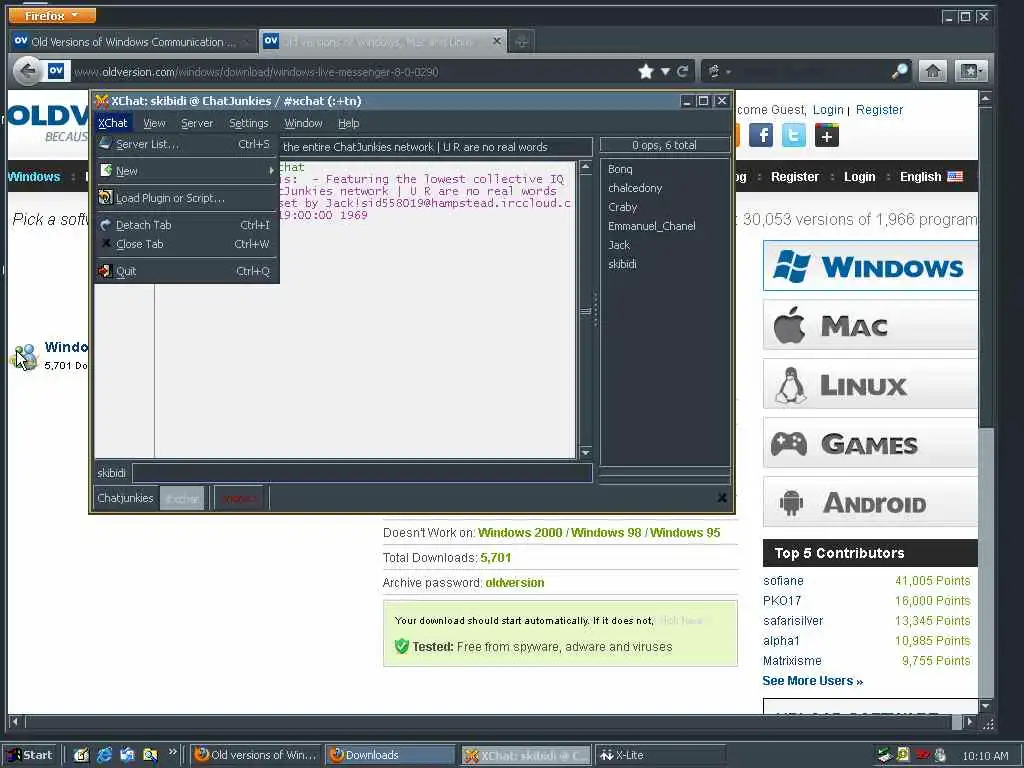1024x768 pixels.
Task: Open the Windows 98 compatibility link
Action: 606,533
